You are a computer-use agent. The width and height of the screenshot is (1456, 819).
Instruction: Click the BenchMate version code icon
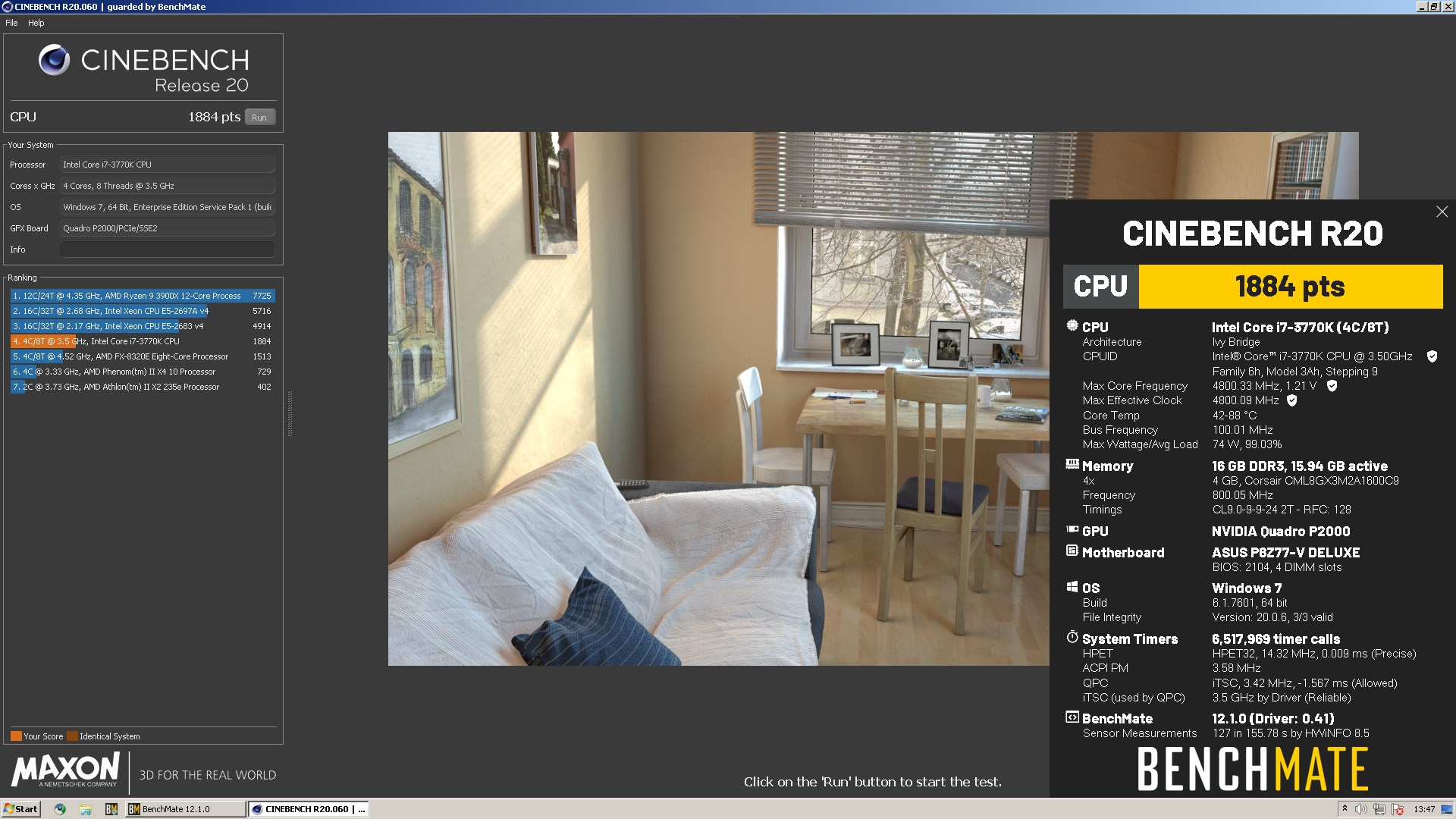[1072, 717]
